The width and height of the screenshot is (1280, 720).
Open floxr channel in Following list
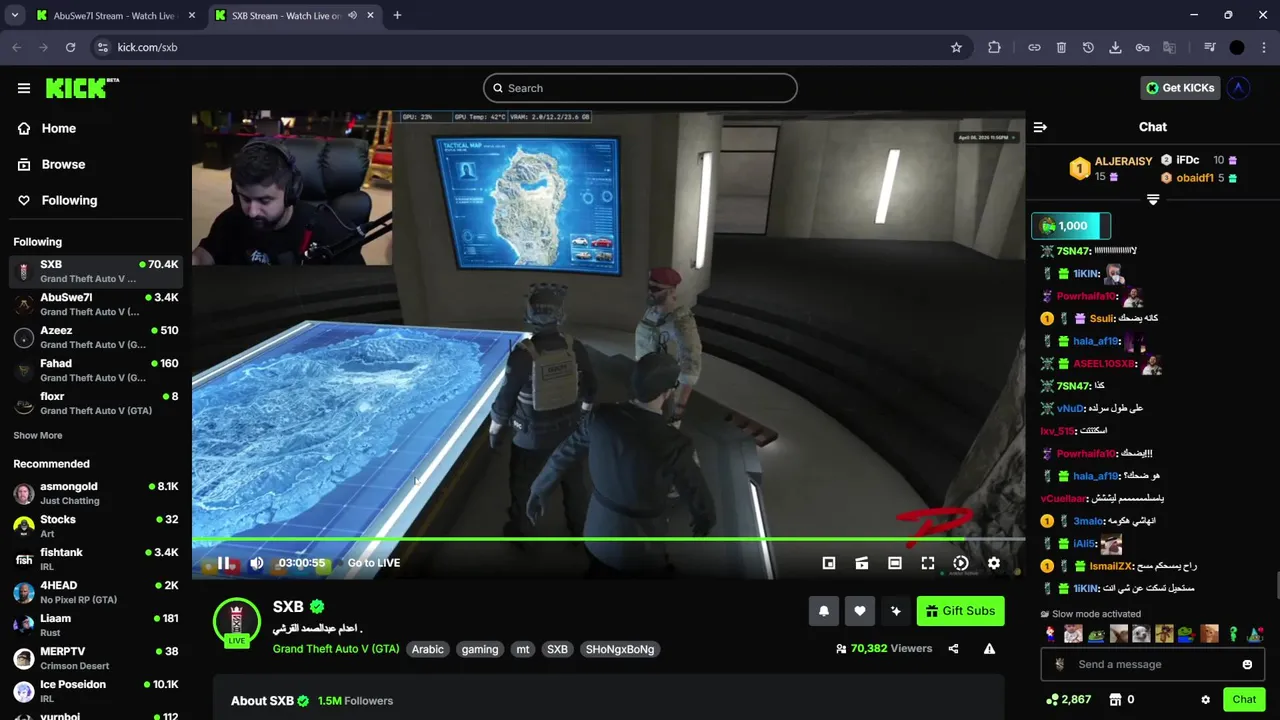[x=96, y=403]
